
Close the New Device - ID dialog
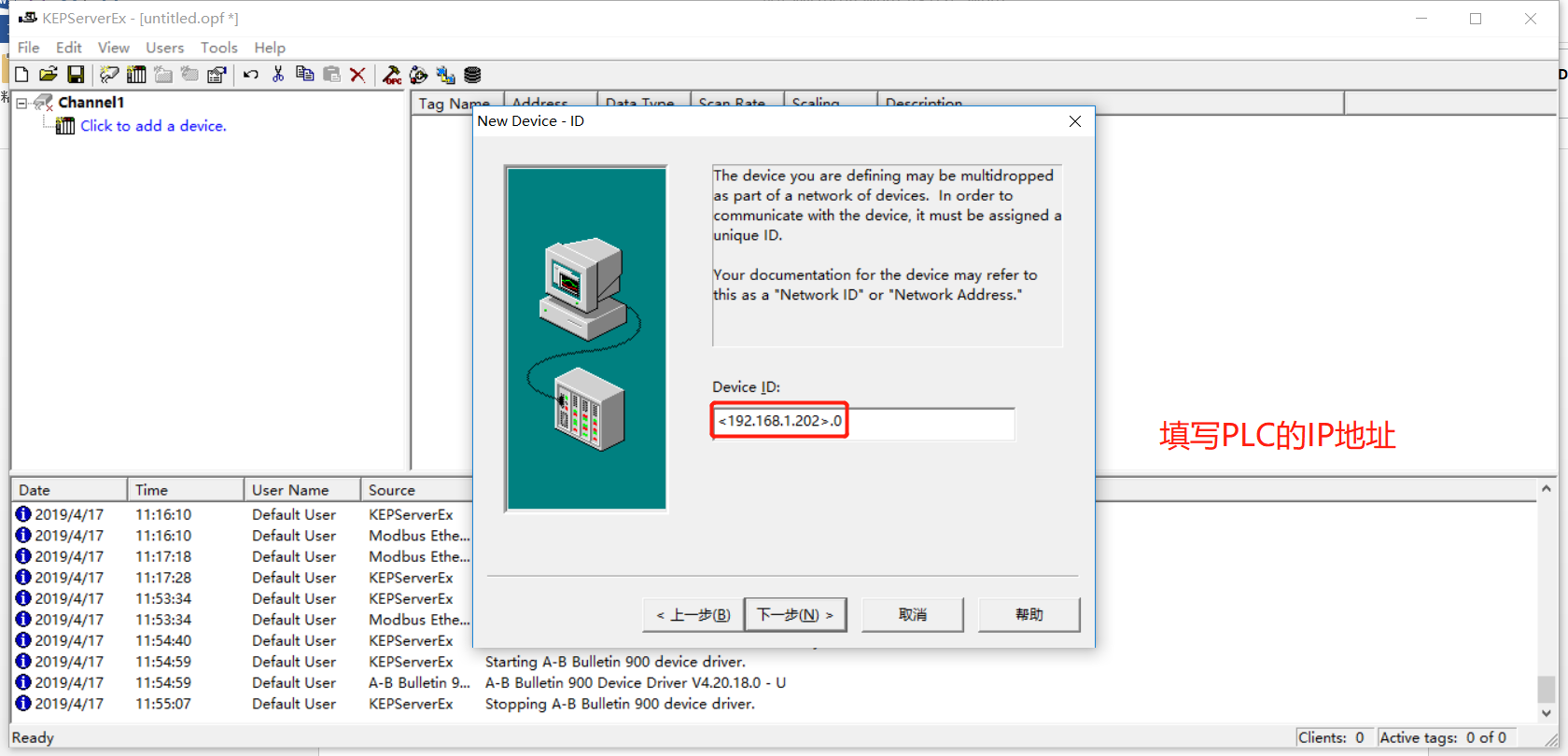click(1075, 121)
